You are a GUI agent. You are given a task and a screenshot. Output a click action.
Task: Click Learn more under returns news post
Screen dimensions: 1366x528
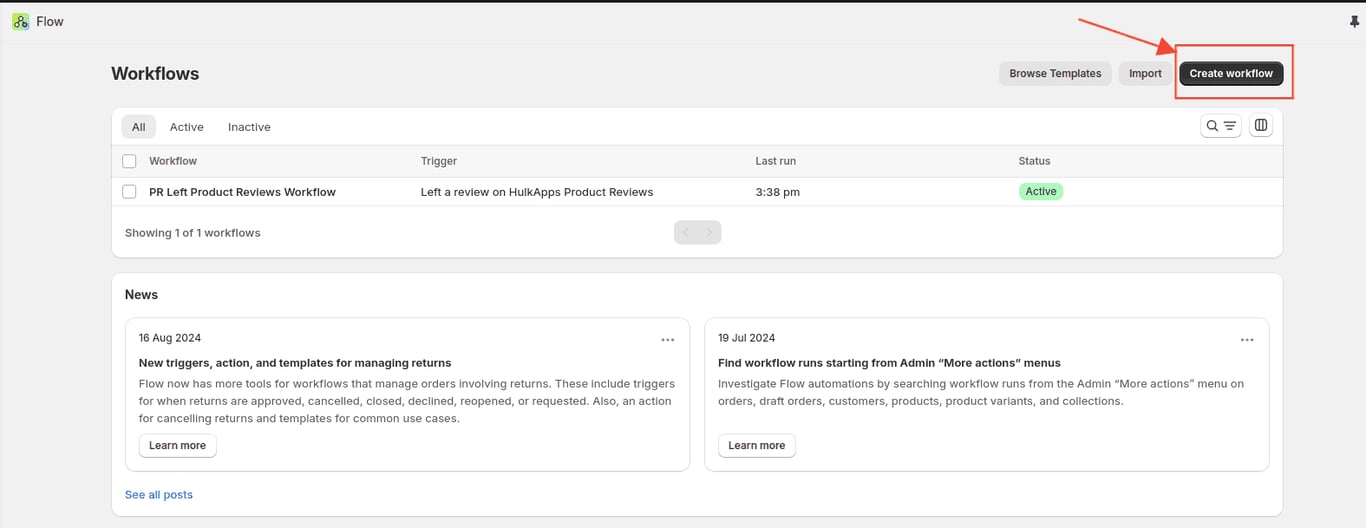coord(177,446)
